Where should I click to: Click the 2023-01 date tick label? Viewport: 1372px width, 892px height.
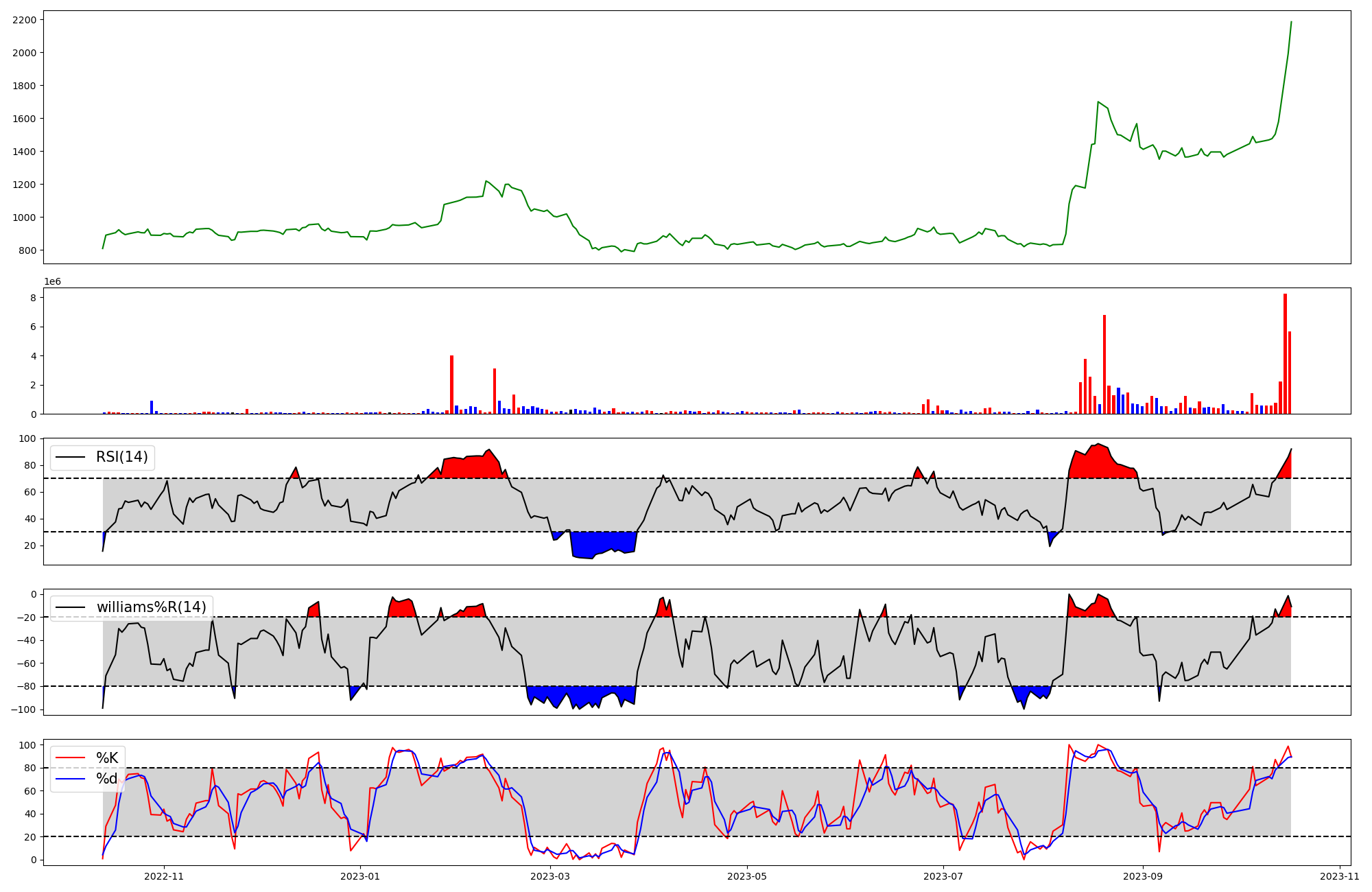point(360,876)
